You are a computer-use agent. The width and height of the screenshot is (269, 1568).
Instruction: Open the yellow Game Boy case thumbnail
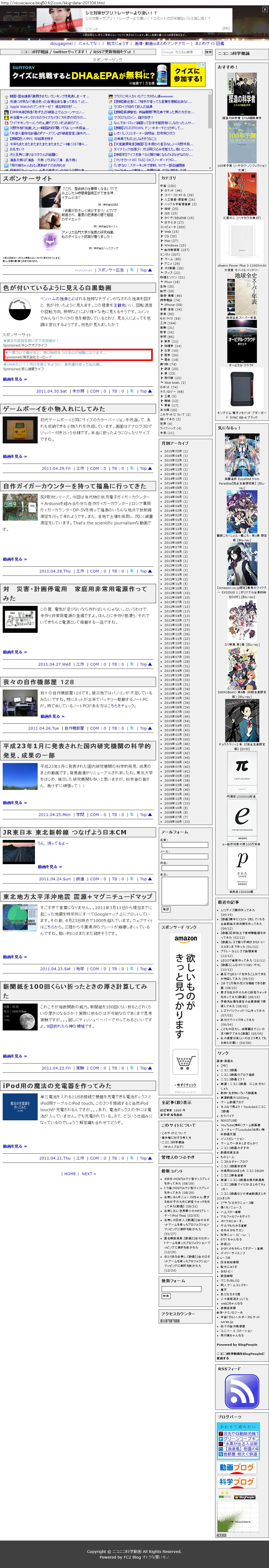pyautogui.click(x=20, y=429)
